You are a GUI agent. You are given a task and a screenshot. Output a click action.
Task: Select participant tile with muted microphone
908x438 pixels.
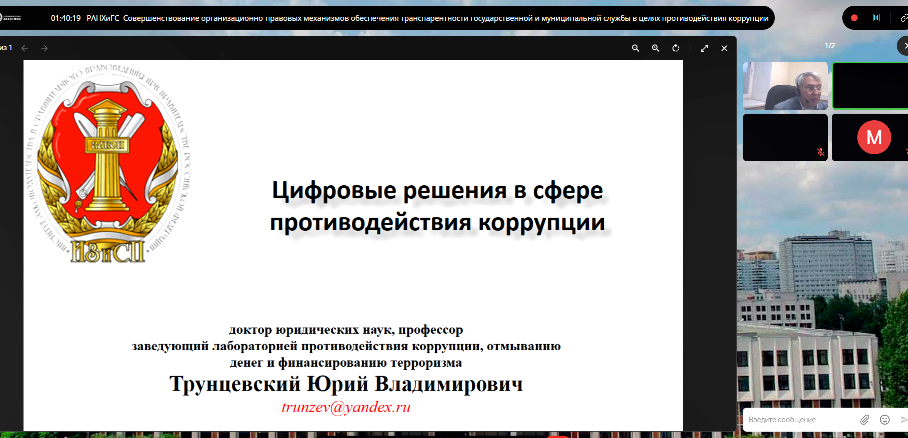[785, 137]
